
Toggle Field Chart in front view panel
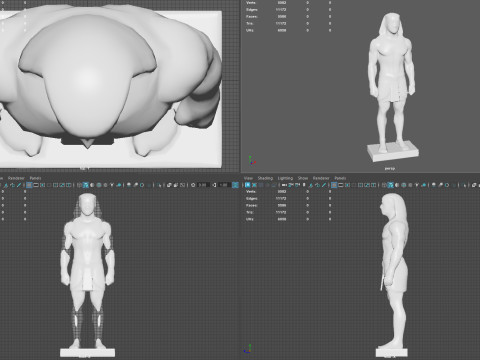pos(55,185)
